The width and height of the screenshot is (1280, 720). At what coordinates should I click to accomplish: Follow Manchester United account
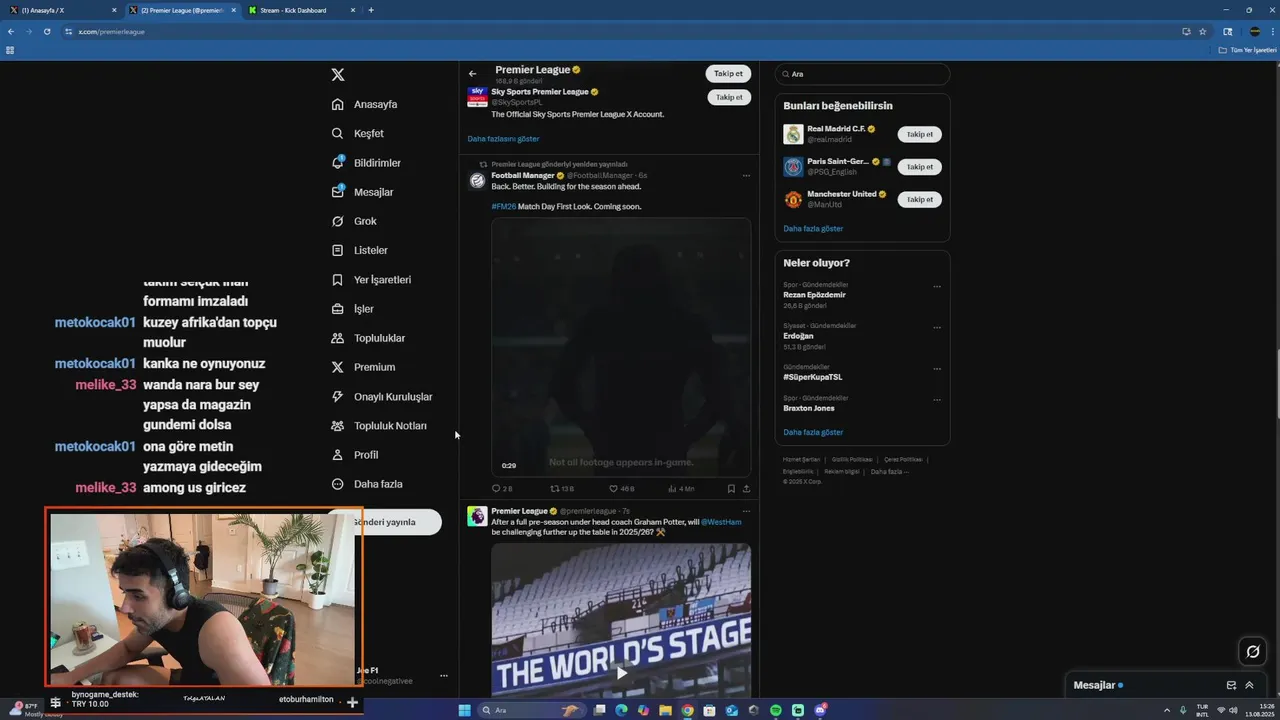[919, 199]
